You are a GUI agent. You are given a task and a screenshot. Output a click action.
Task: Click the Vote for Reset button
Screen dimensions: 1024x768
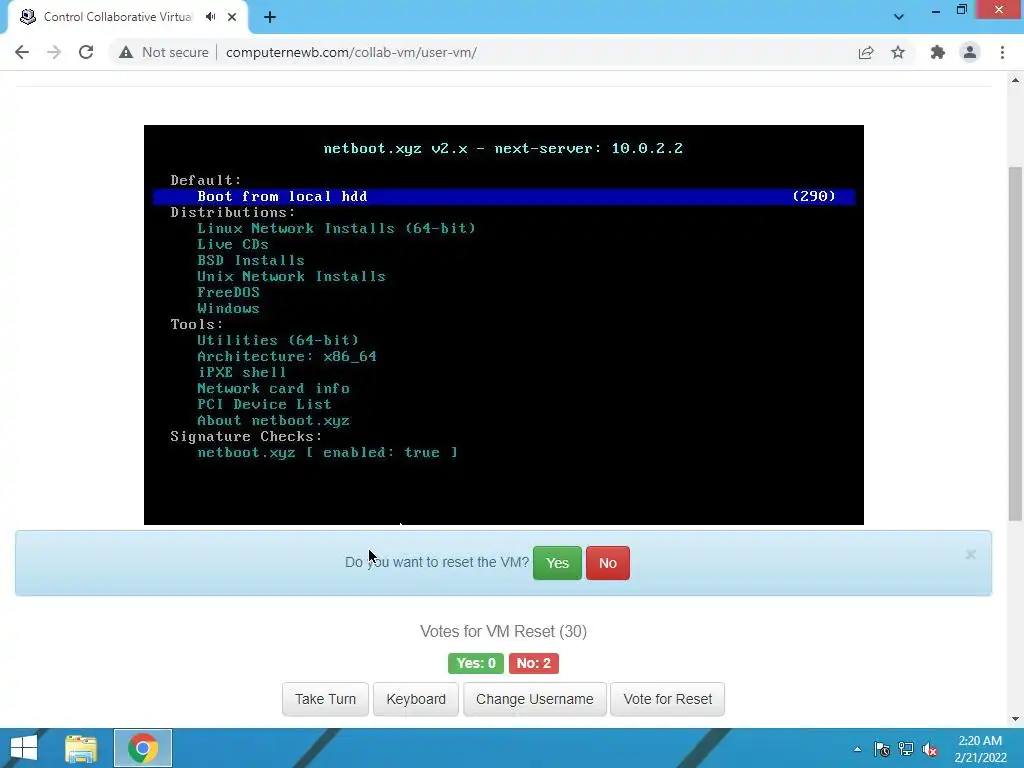667,699
